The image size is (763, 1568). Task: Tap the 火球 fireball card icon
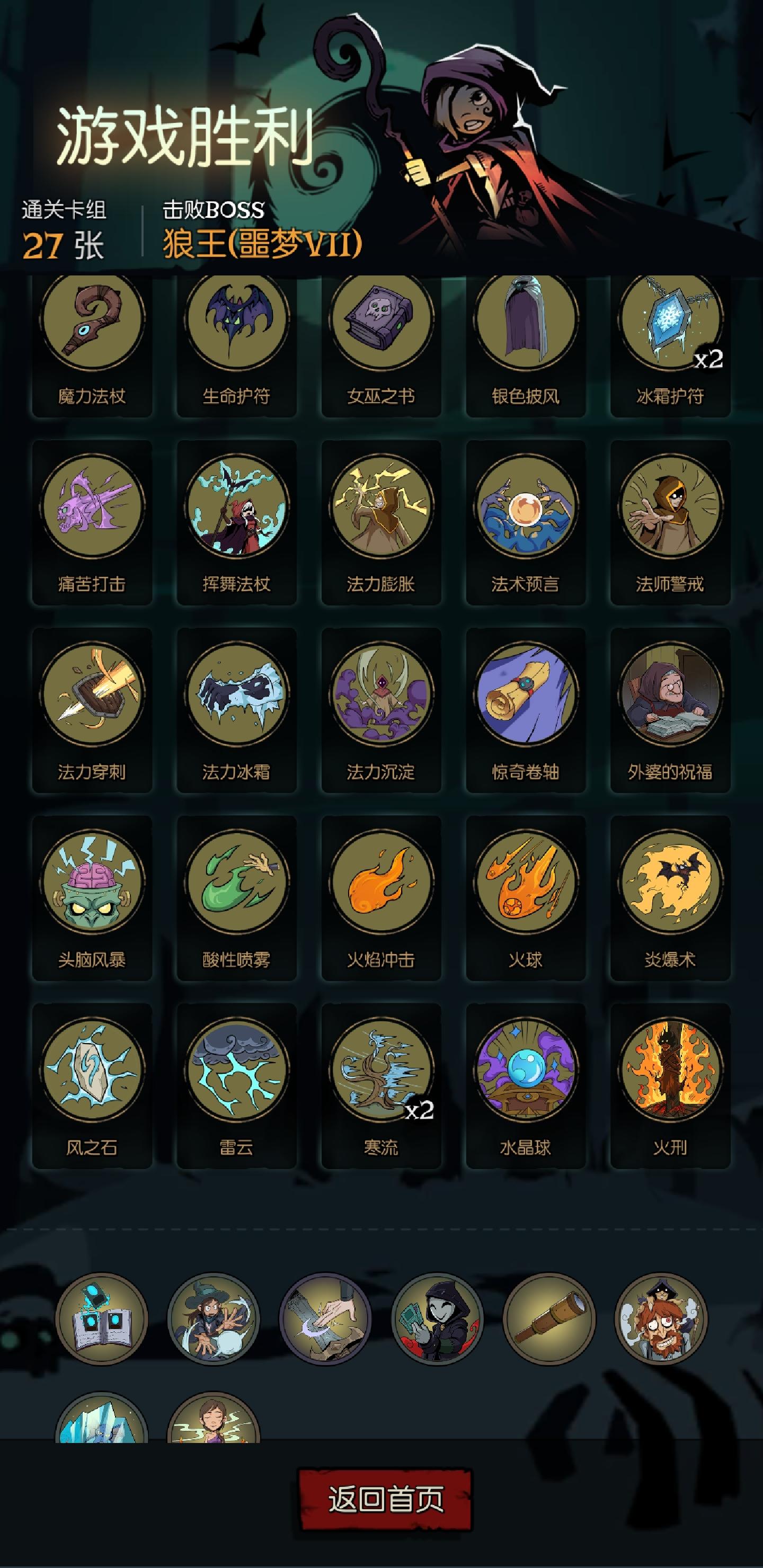click(x=526, y=883)
